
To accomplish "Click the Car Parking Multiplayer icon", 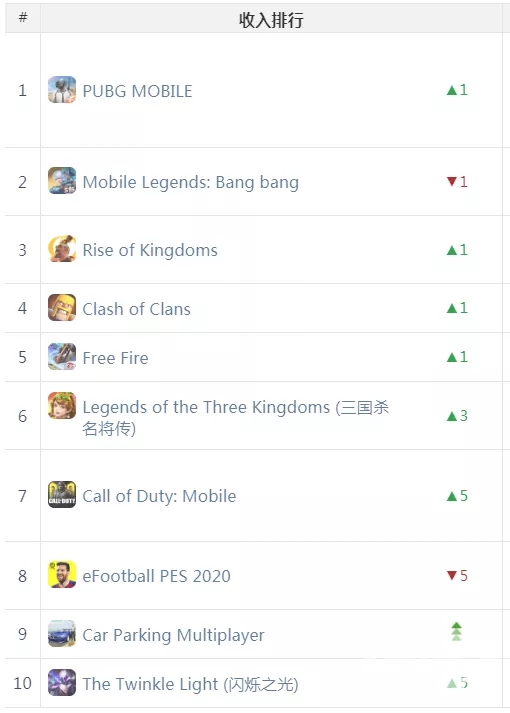I will [62, 633].
